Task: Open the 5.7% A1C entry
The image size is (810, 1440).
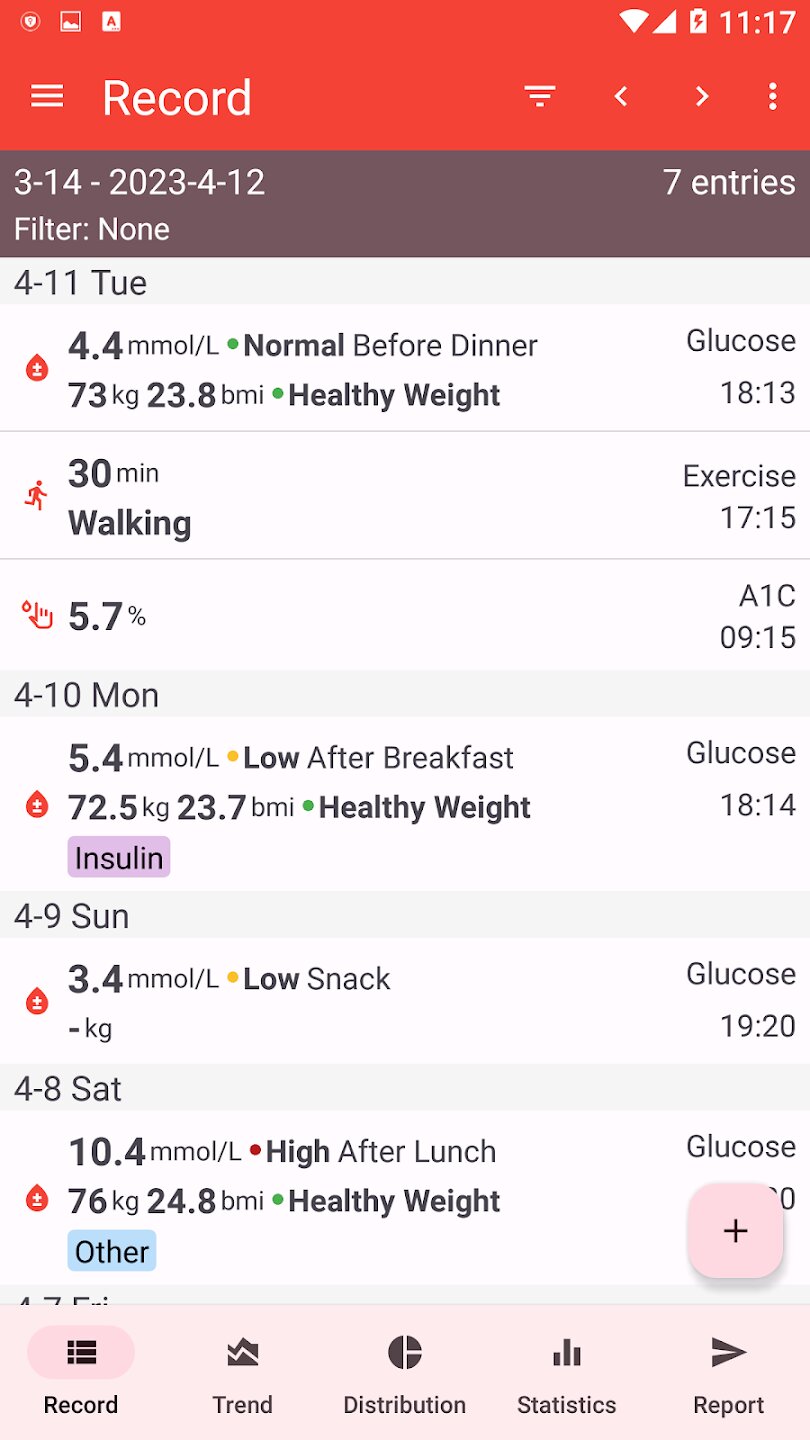Action: 405,615
